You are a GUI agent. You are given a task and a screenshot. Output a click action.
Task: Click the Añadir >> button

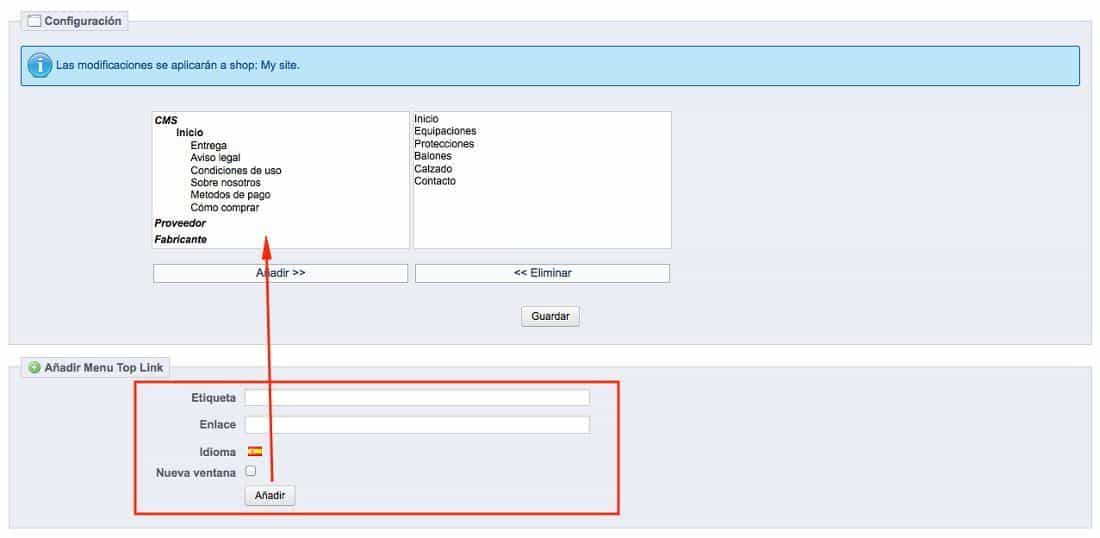pyautogui.click(x=281, y=273)
